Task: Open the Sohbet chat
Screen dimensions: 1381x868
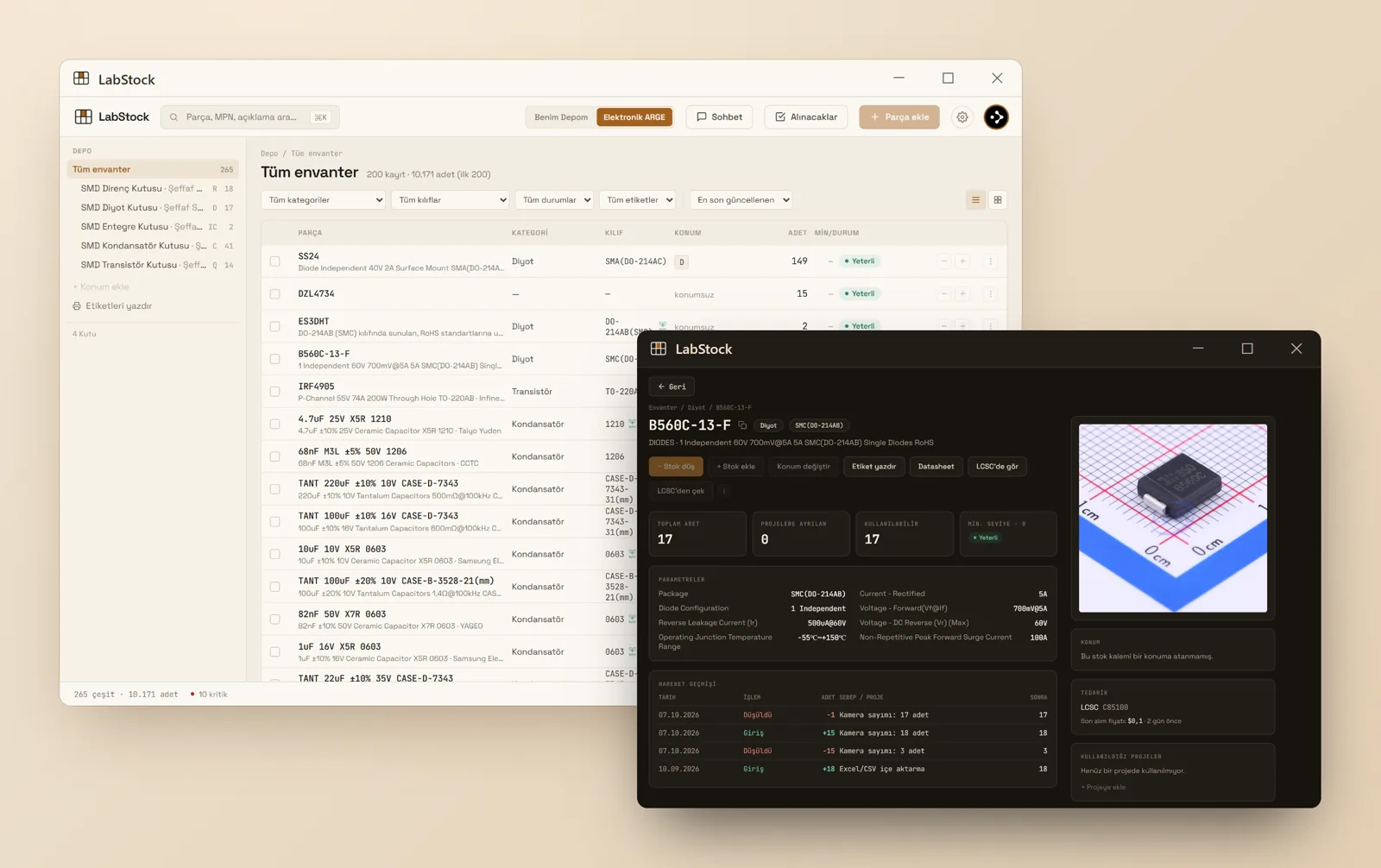Action: tap(720, 117)
